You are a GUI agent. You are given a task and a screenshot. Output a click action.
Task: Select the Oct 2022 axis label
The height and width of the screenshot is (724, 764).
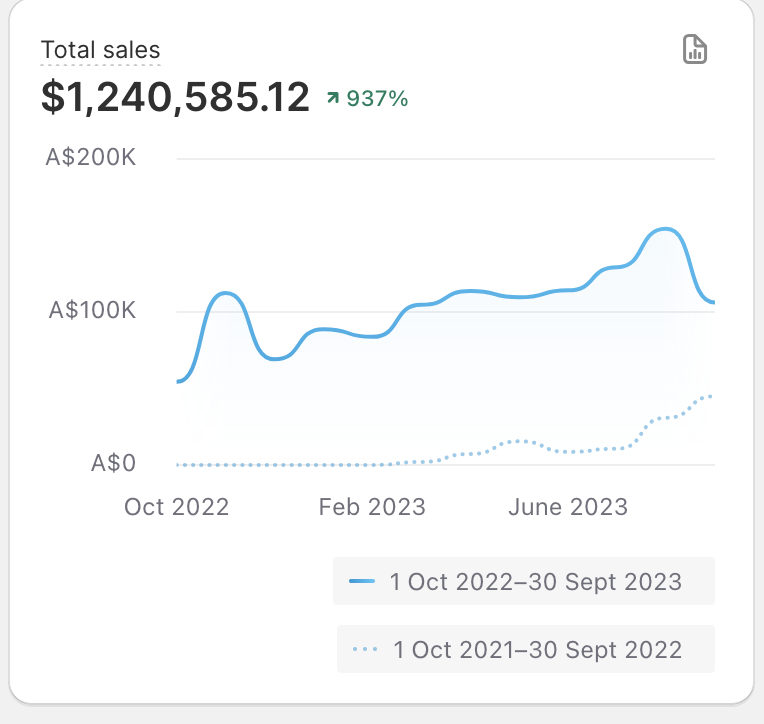coord(176,507)
